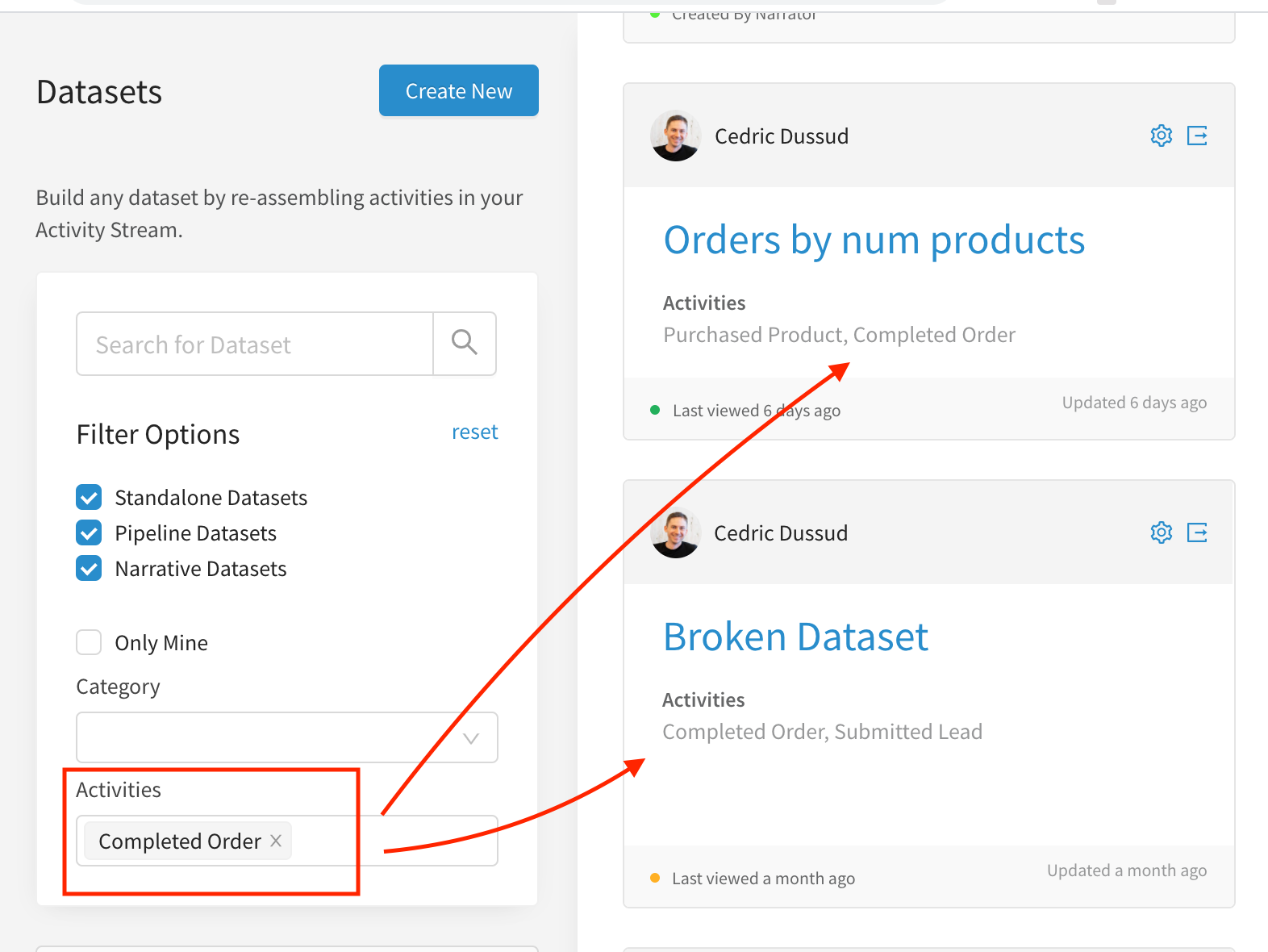Click export icon on Broken Dataset card
Viewport: 1268px width, 952px height.
[1197, 532]
